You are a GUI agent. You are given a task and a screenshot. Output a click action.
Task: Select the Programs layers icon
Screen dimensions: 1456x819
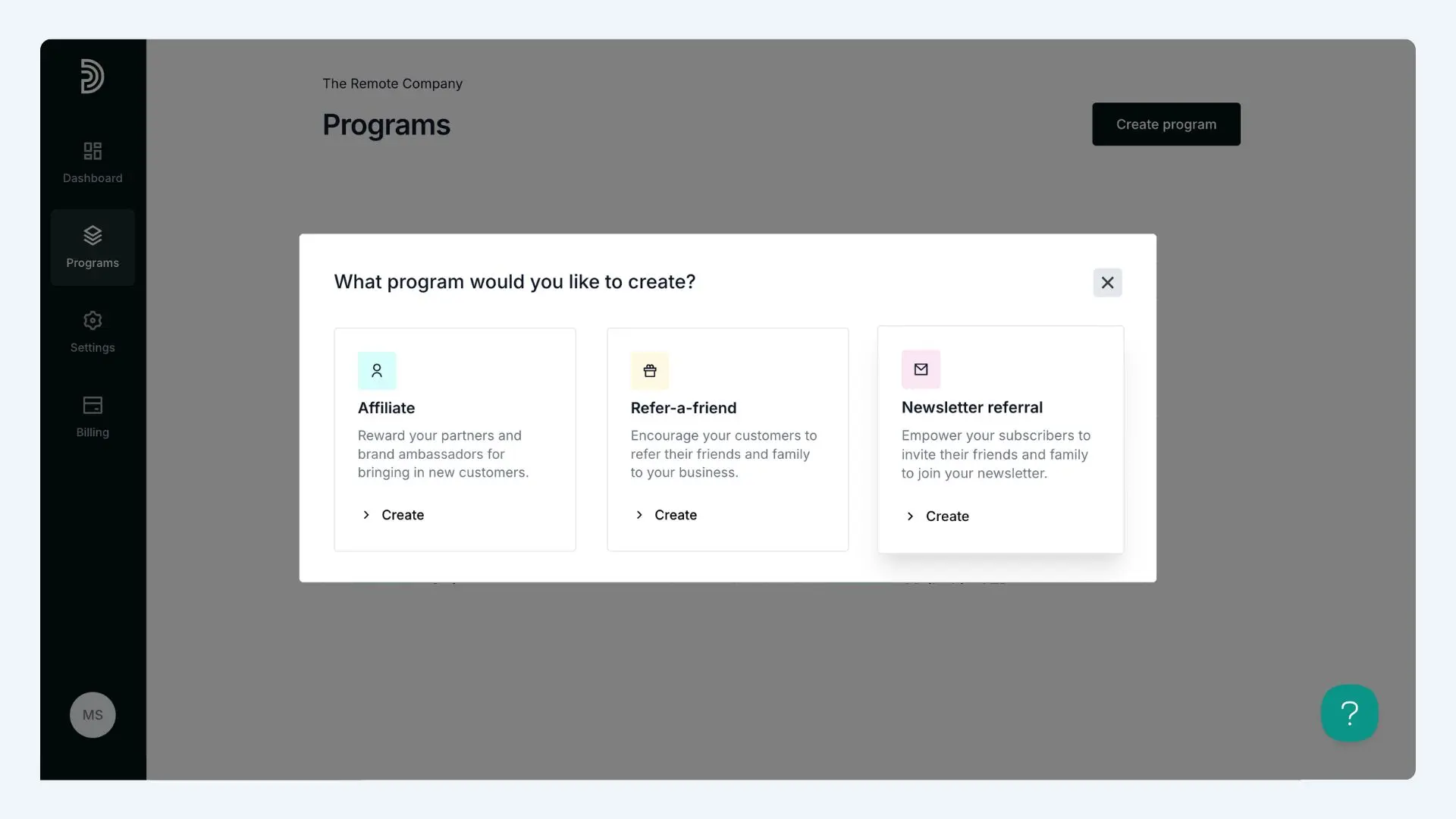coord(93,235)
